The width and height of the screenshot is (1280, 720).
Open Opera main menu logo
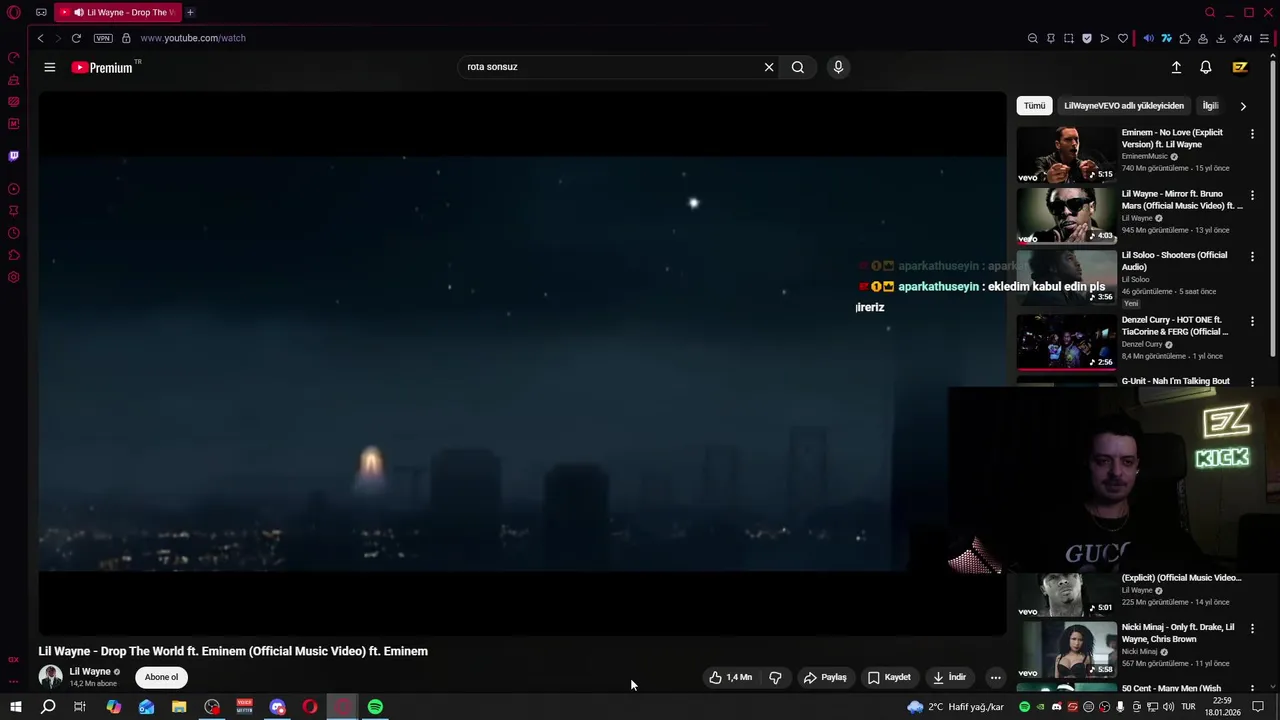pyautogui.click(x=14, y=12)
